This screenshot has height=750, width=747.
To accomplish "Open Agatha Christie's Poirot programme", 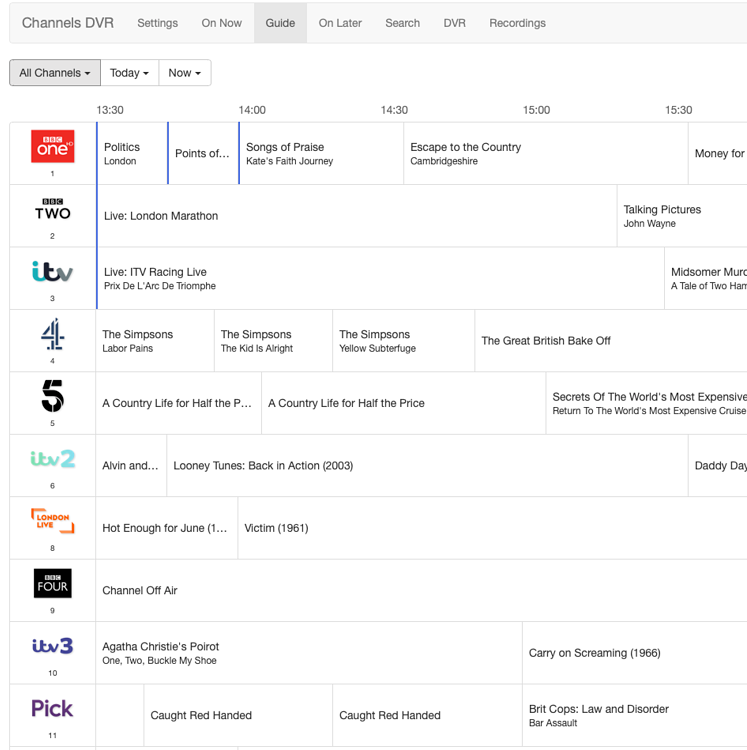I will (309, 653).
